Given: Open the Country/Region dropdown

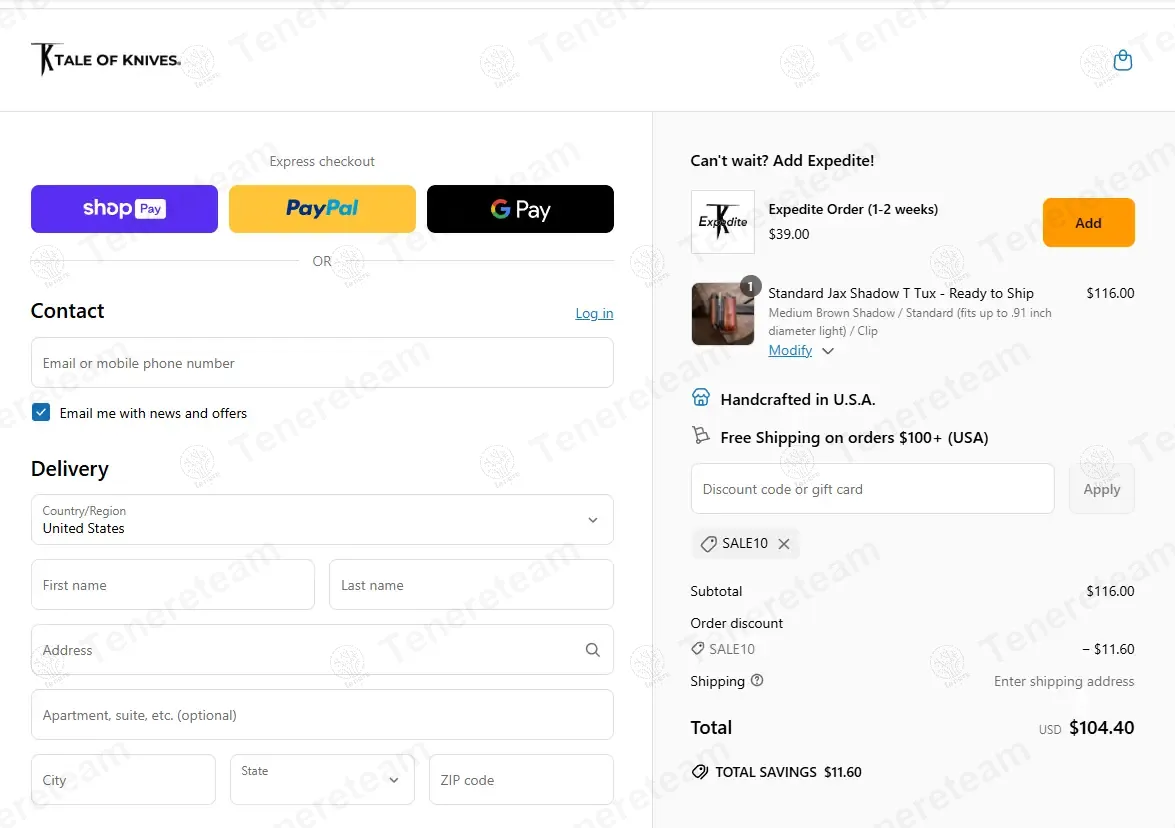Looking at the screenshot, I should [322, 519].
